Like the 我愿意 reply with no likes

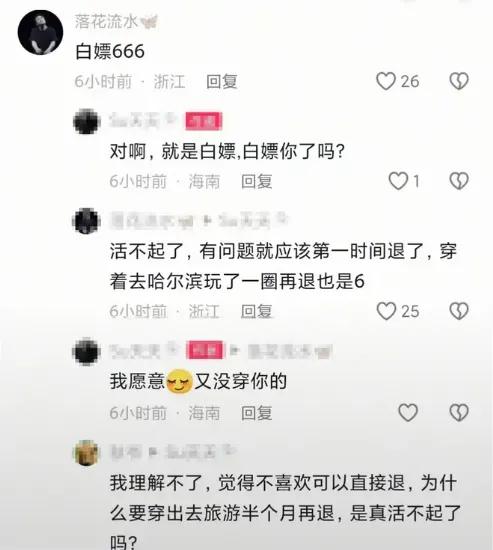pos(408,412)
